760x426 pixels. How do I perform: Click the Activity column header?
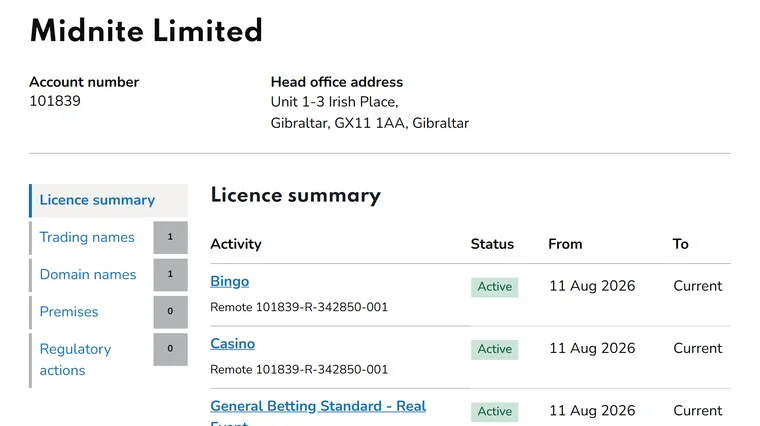[x=236, y=244]
